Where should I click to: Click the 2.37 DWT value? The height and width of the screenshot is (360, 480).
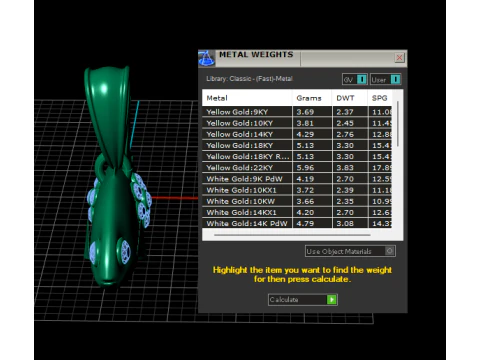click(345, 112)
